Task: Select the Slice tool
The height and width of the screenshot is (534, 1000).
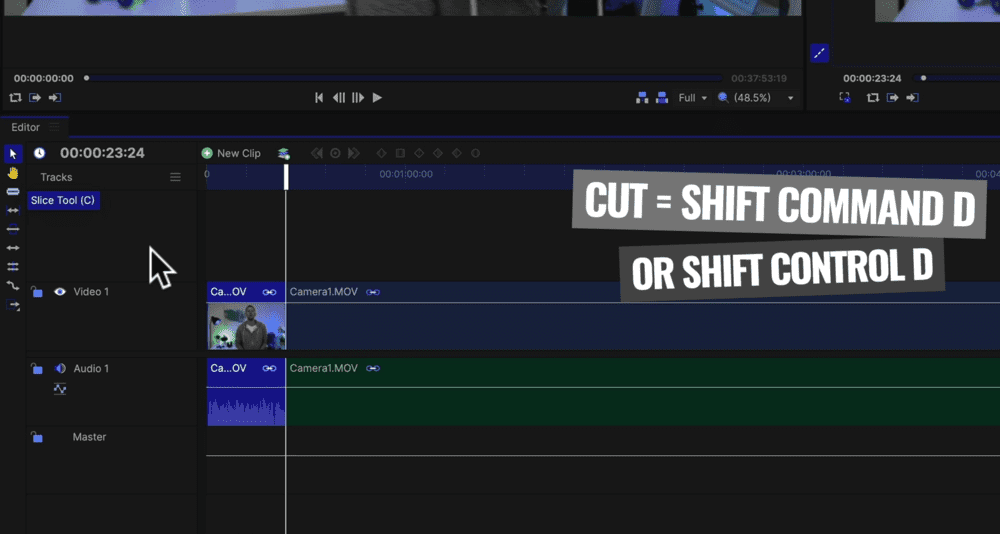Action: coord(13,191)
